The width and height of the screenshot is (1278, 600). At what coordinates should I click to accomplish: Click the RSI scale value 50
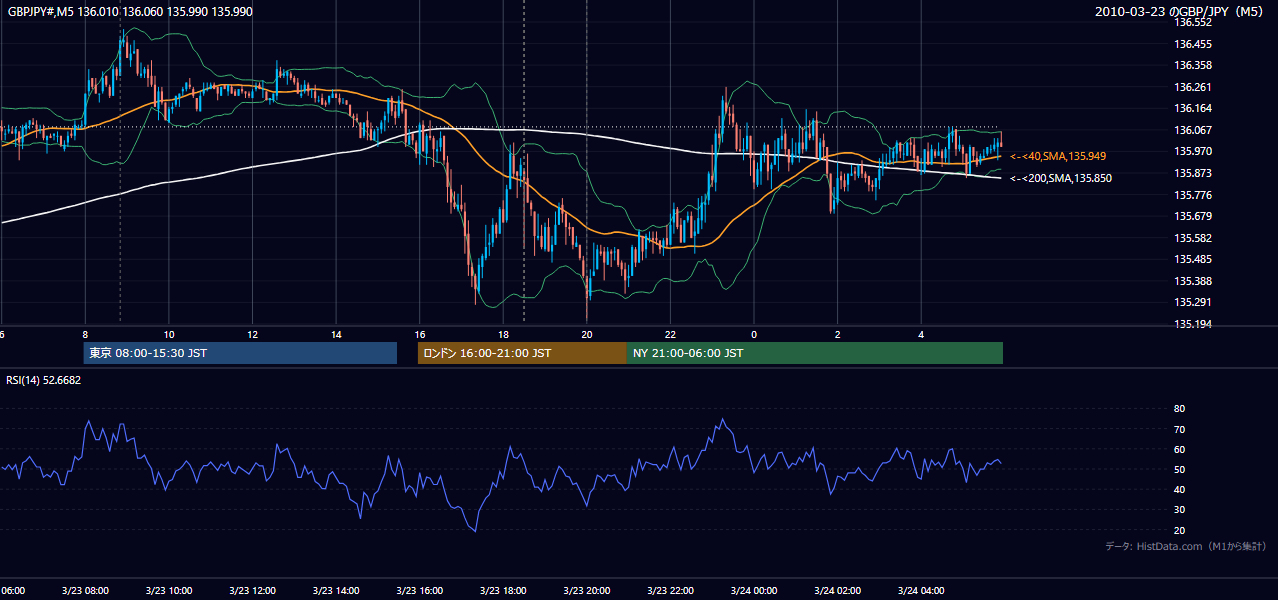pyautogui.click(x=1179, y=469)
